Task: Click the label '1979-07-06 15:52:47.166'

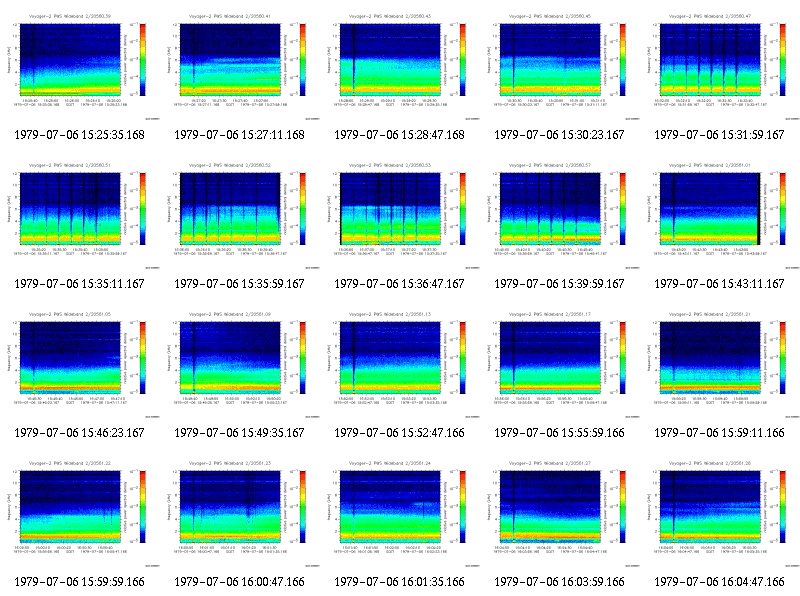Action: [399, 433]
